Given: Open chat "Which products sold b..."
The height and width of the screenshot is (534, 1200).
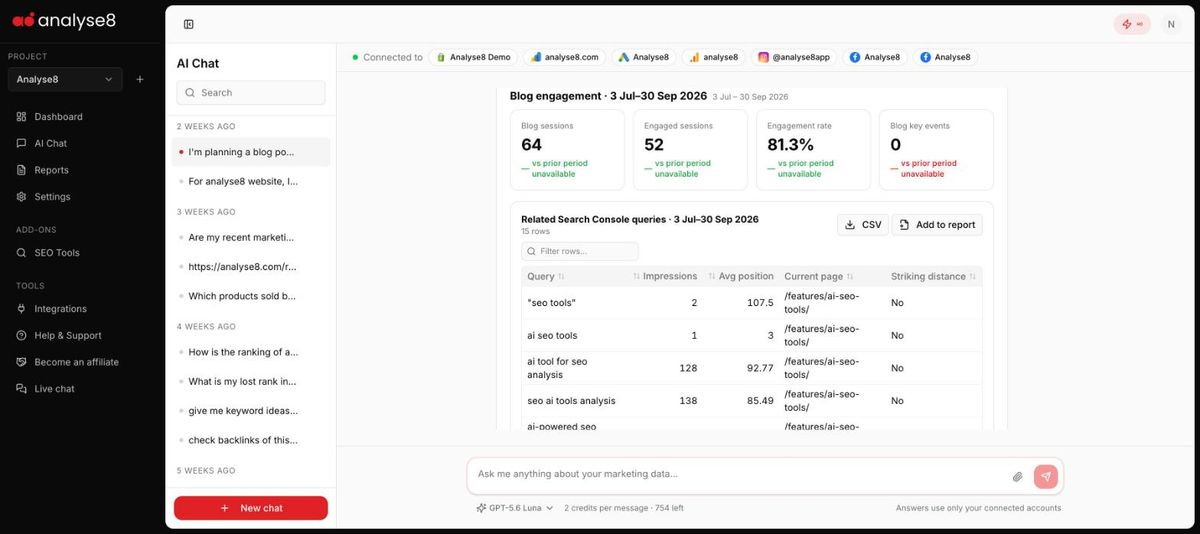Looking at the screenshot, I should pos(251,296).
